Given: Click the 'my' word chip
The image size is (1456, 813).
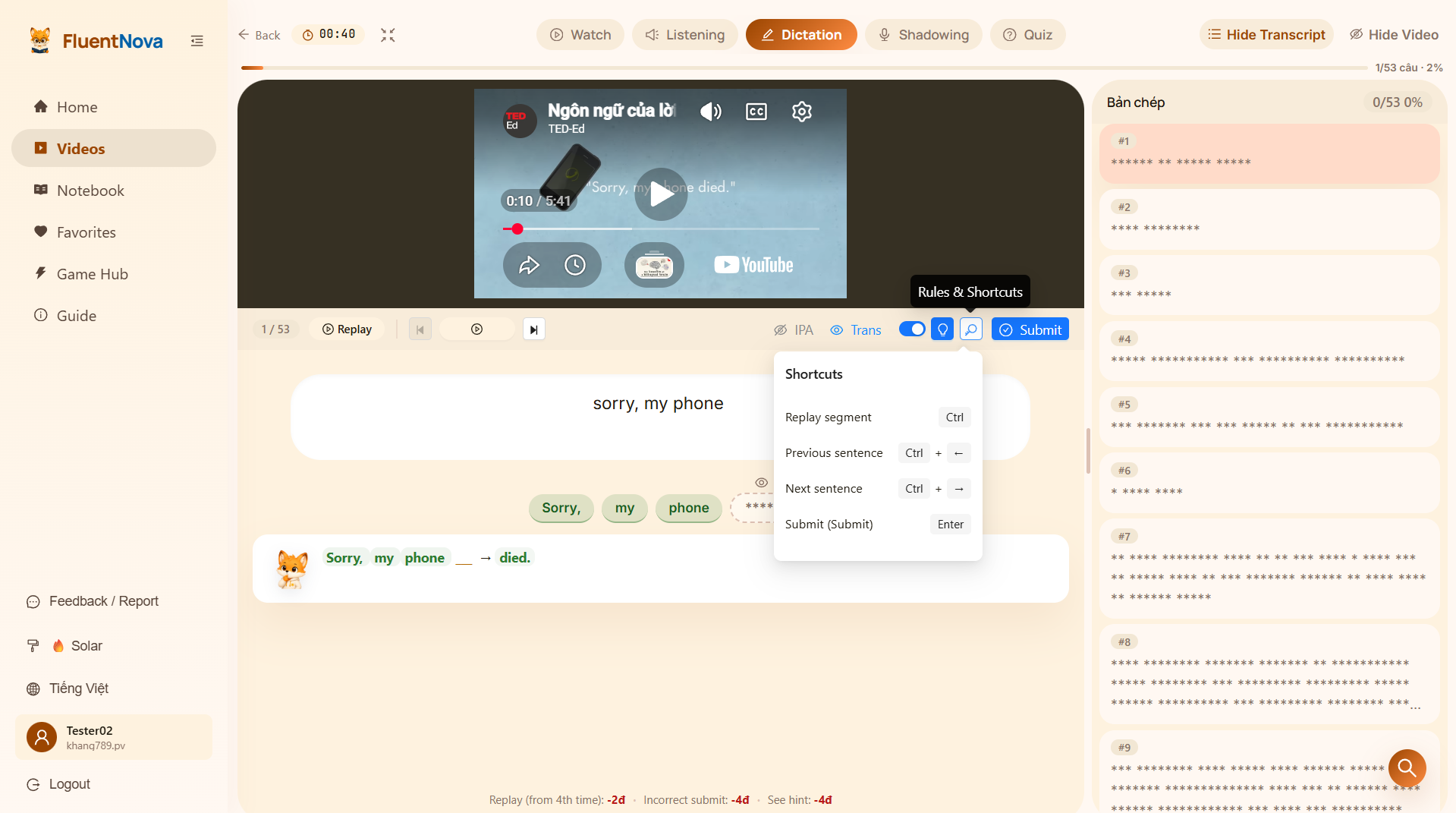Looking at the screenshot, I should point(624,508).
